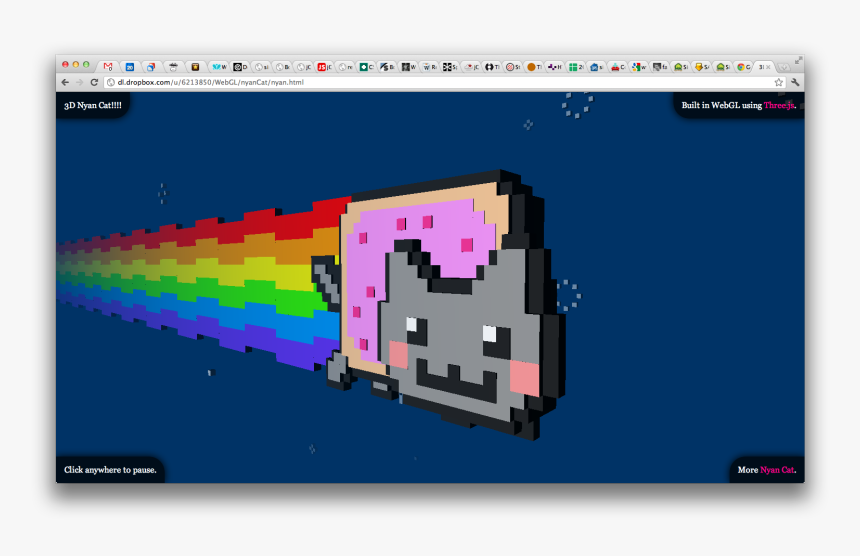The image size is (860, 556).
Task: Switch to the blue calendar tab
Action: pos(130,67)
